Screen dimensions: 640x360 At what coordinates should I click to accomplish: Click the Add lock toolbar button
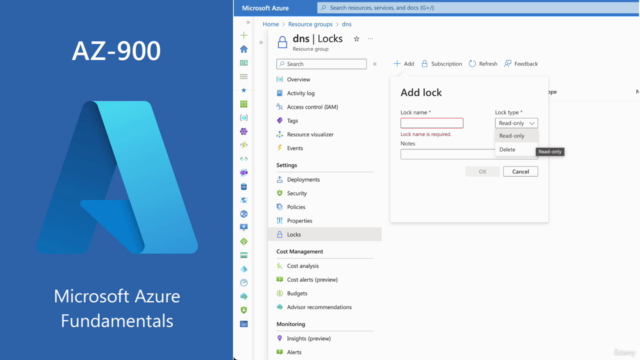[x=404, y=64]
